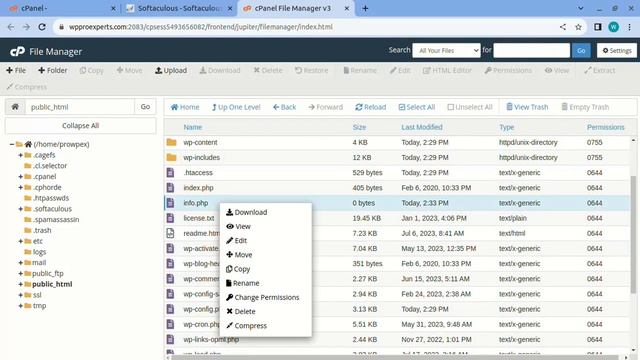Select All files

coord(417,107)
